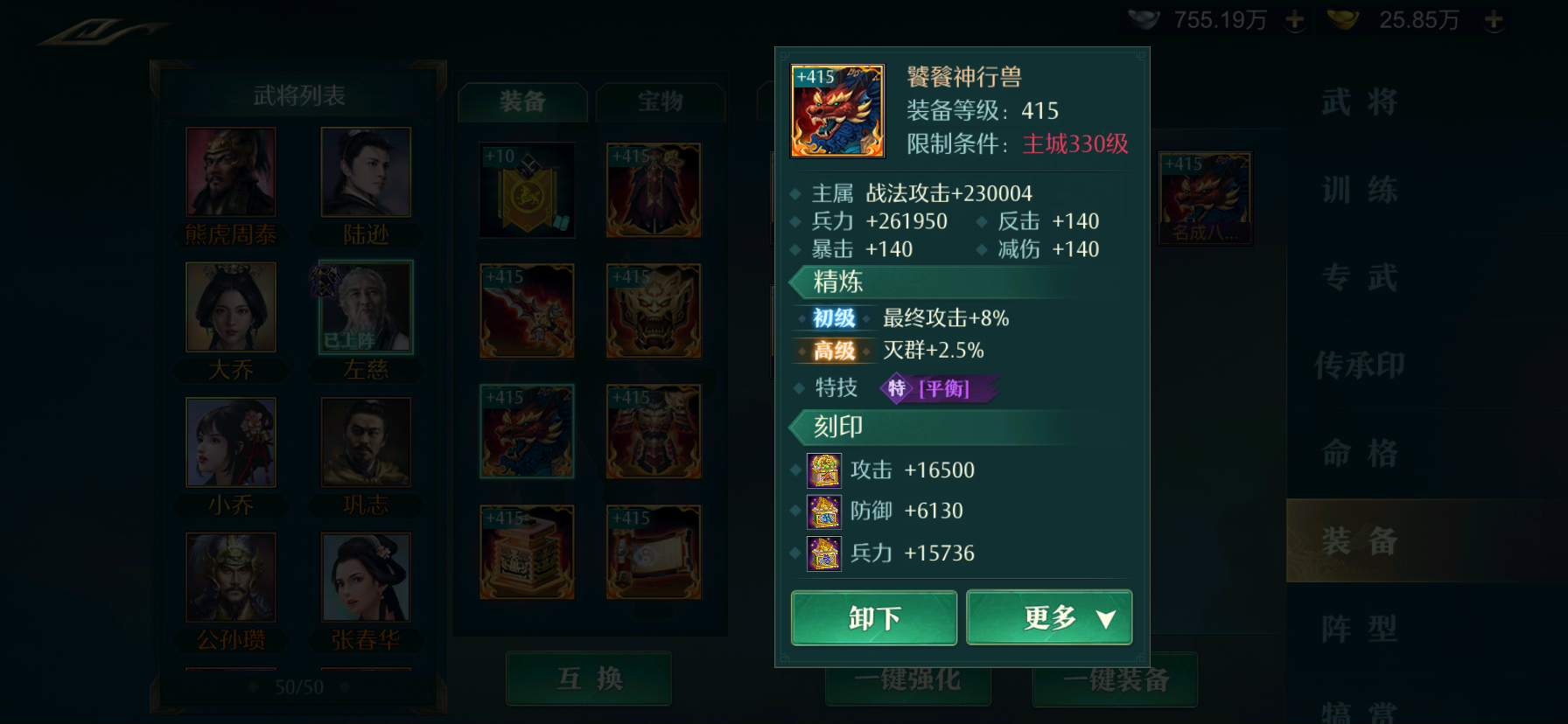Add silver currency with plus icon
The height and width of the screenshot is (724, 1568).
1295,20
